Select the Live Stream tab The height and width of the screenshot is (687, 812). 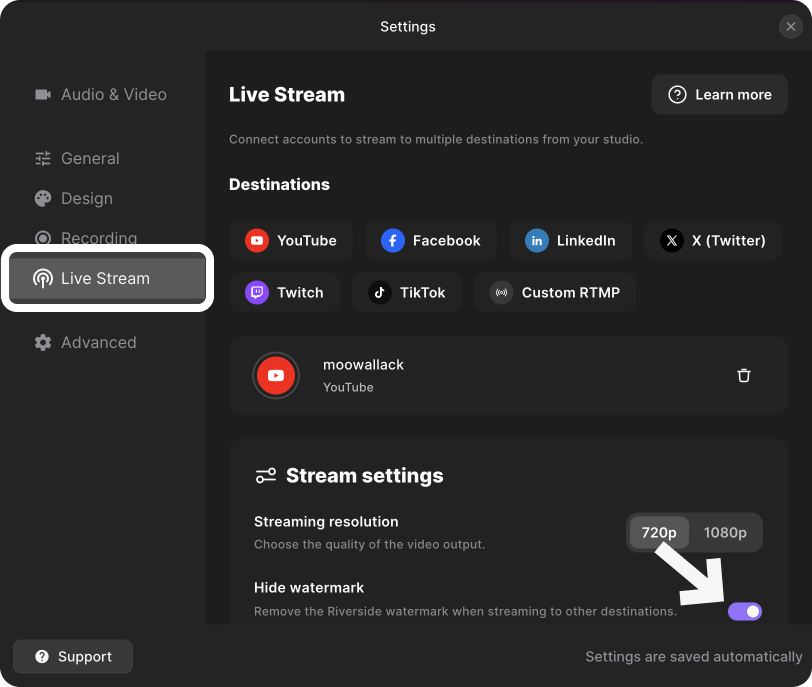(106, 279)
